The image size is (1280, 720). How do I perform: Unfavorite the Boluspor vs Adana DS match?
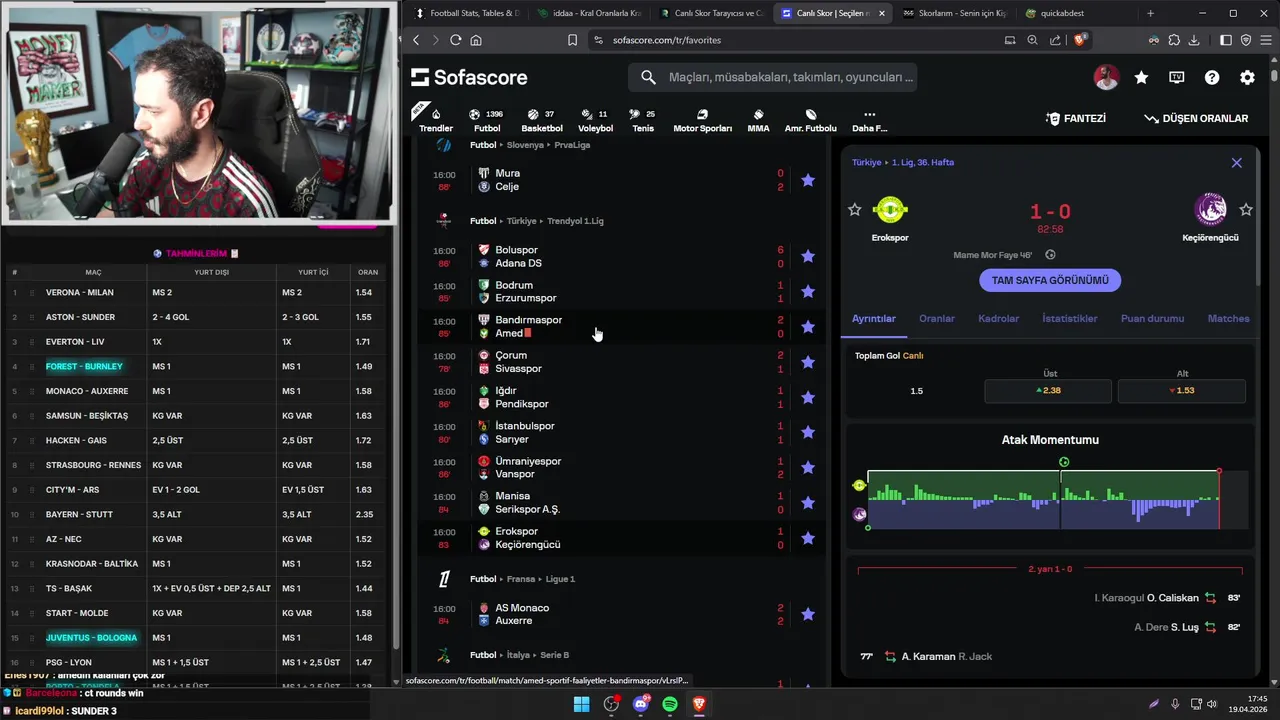(808, 256)
